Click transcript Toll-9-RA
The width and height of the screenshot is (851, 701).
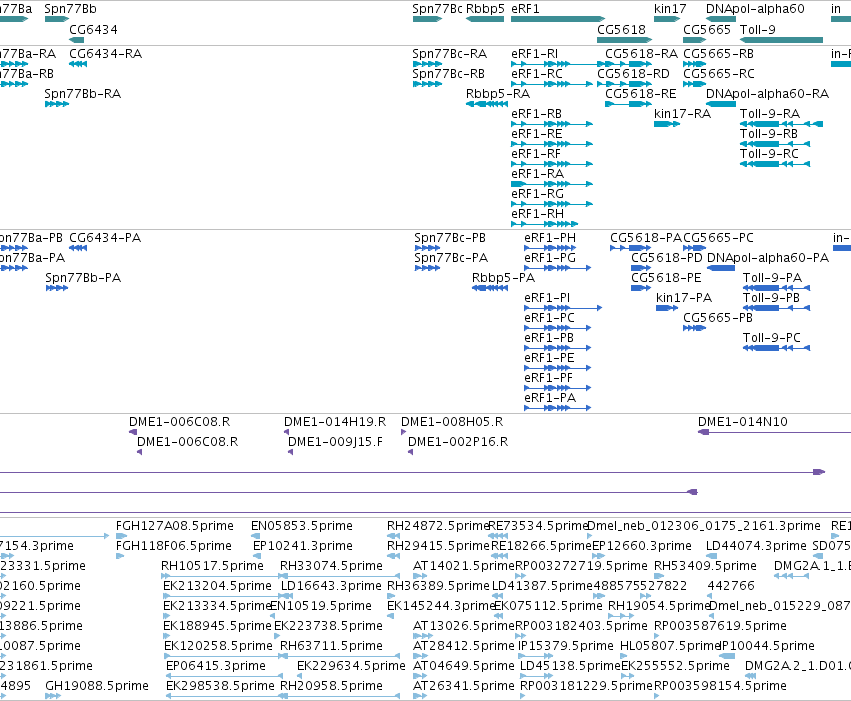coord(770,114)
